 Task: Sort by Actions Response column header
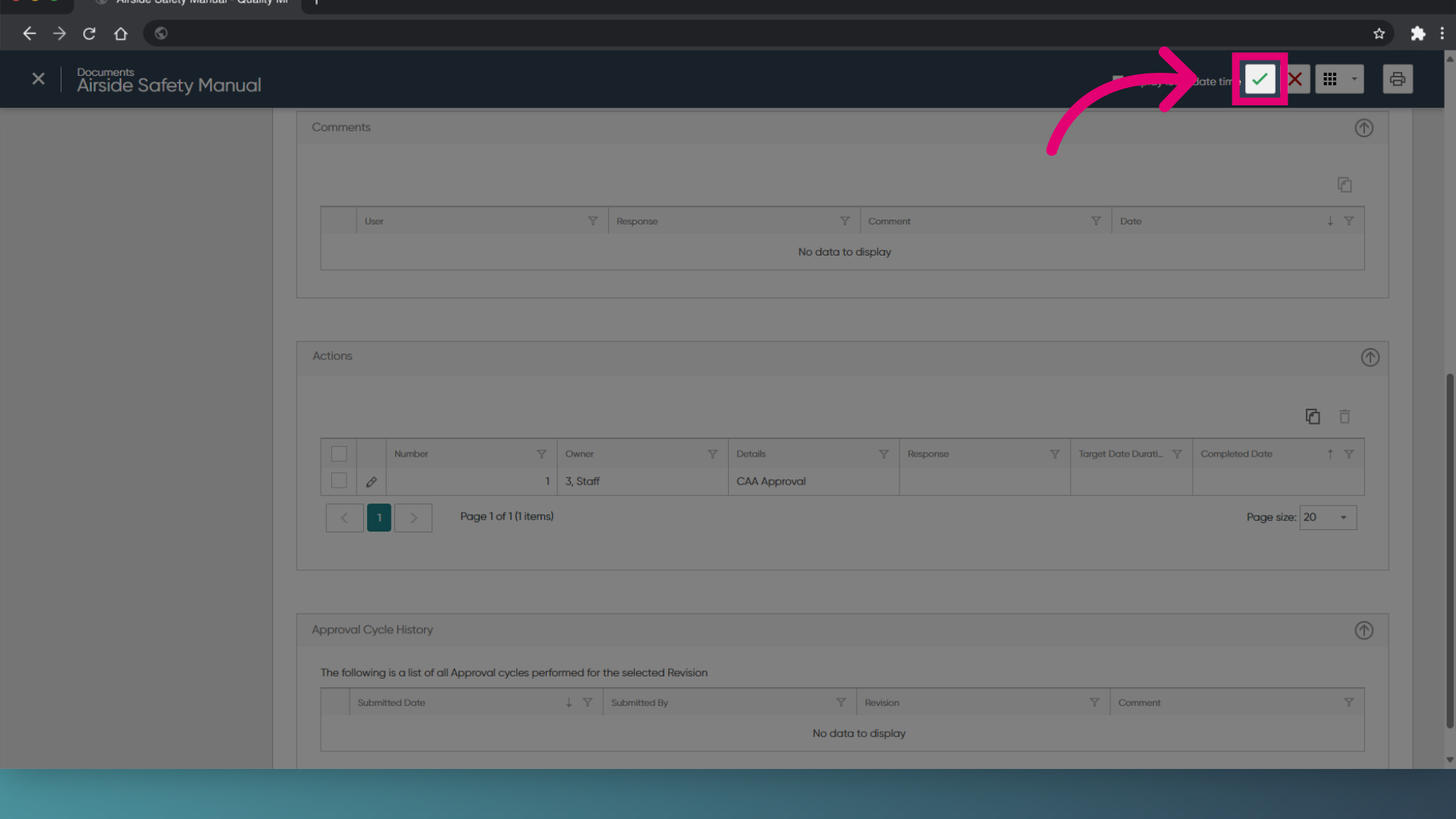pyautogui.click(x=928, y=453)
